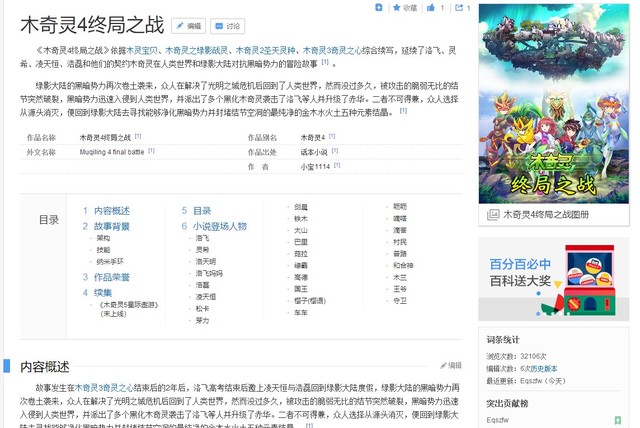Viewport: 640px width, 428px height.
Task: Jump to 故事背景 in the table of contents
Action: point(111,226)
